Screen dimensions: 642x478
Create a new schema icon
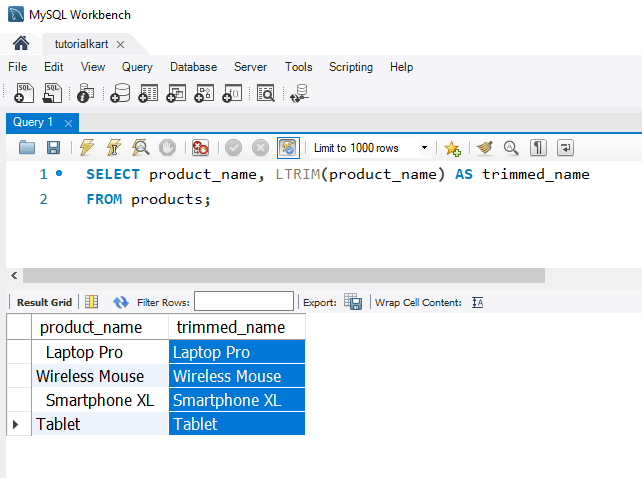(120, 93)
